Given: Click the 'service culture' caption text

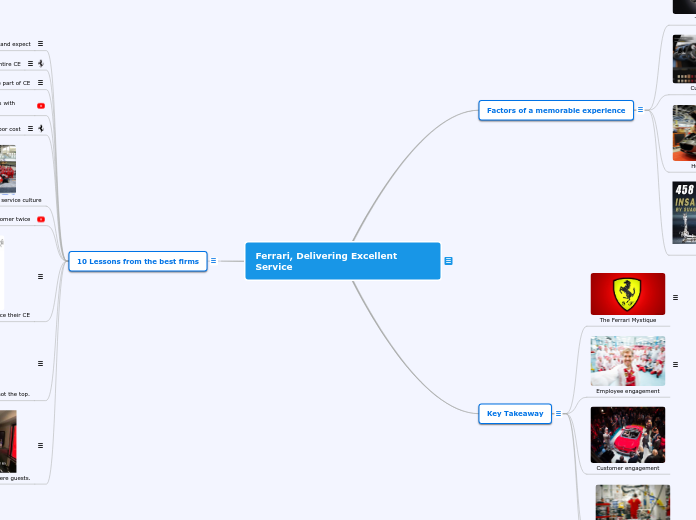Looking at the screenshot, I should (21, 200).
